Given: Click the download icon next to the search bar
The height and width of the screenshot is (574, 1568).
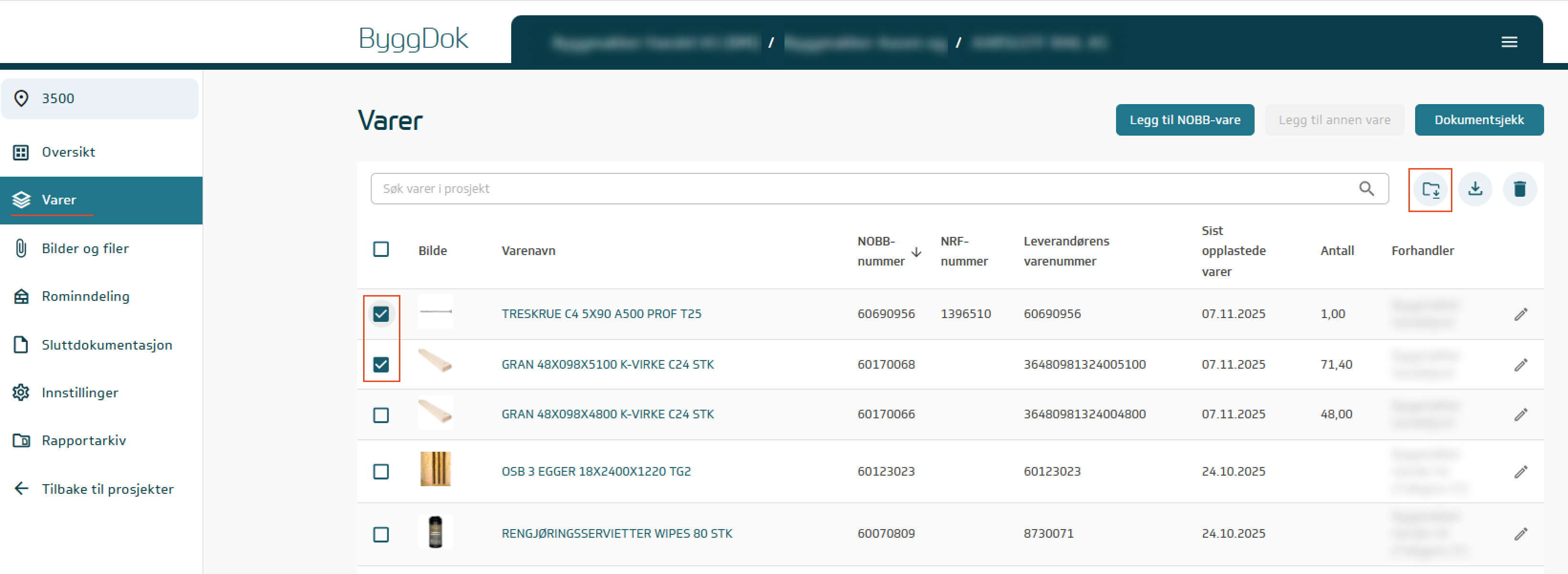Looking at the screenshot, I should 1474,189.
